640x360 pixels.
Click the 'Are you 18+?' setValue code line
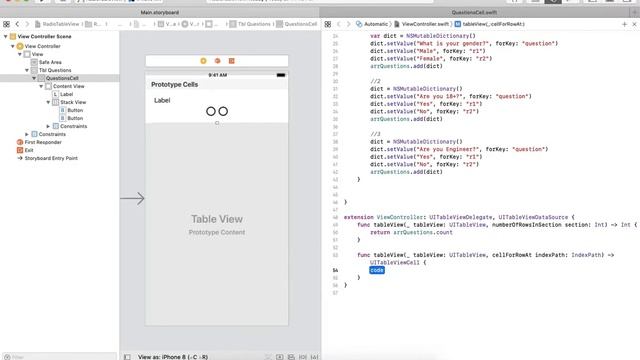click(451, 96)
